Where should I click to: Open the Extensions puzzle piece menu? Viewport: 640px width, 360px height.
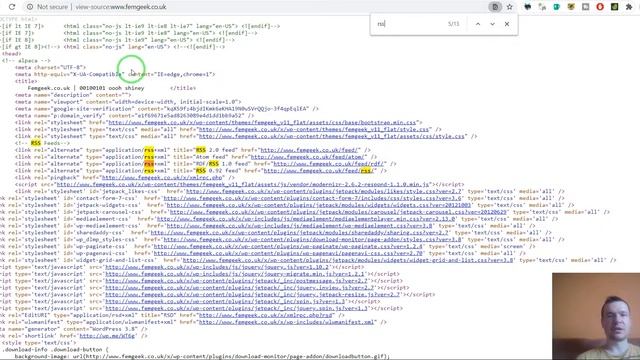tap(629, 7)
